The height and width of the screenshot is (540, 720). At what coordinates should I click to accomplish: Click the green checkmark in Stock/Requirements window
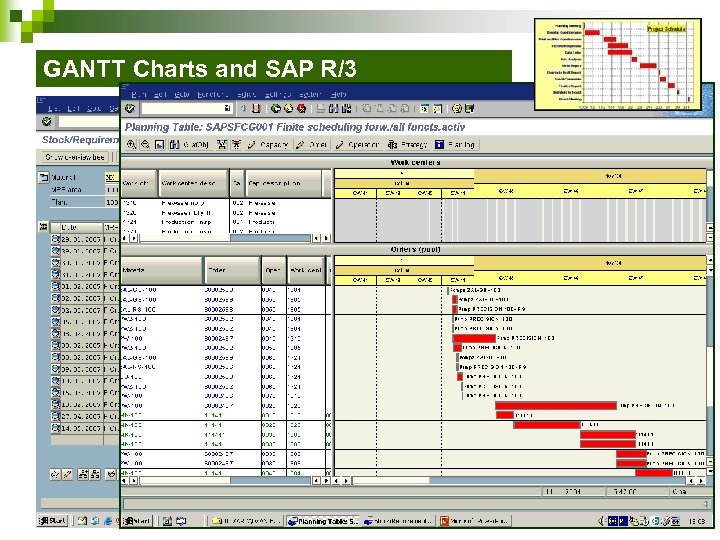pos(46,121)
